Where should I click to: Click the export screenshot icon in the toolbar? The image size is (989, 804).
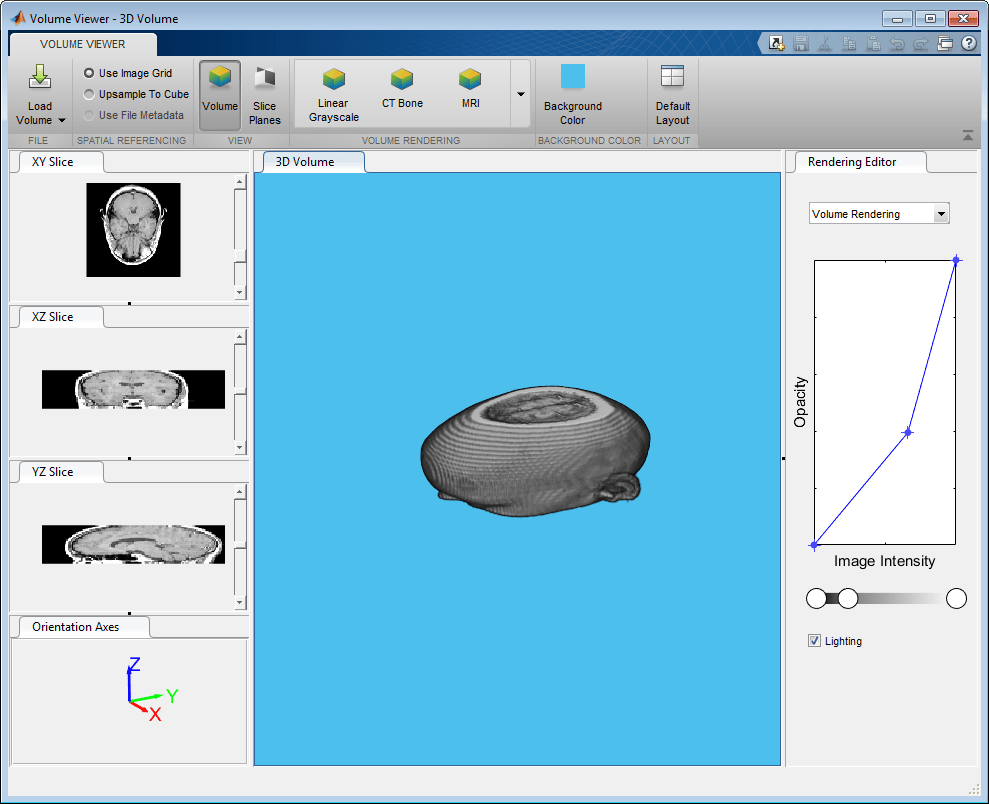click(777, 43)
